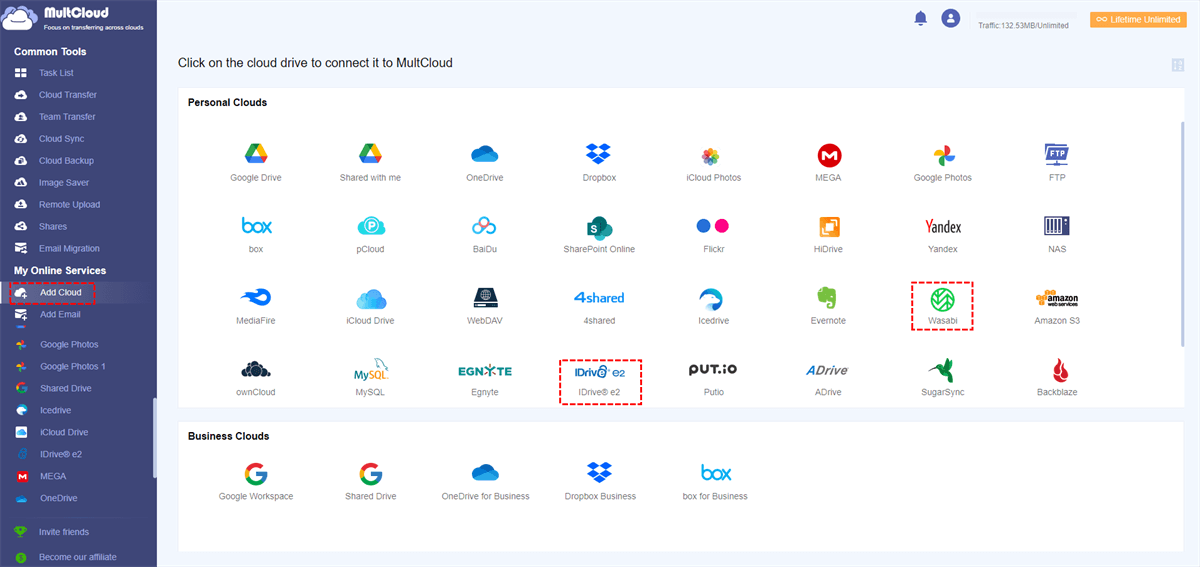The width and height of the screenshot is (1200, 567).
Task: Add a NAS device
Action: point(1057,235)
